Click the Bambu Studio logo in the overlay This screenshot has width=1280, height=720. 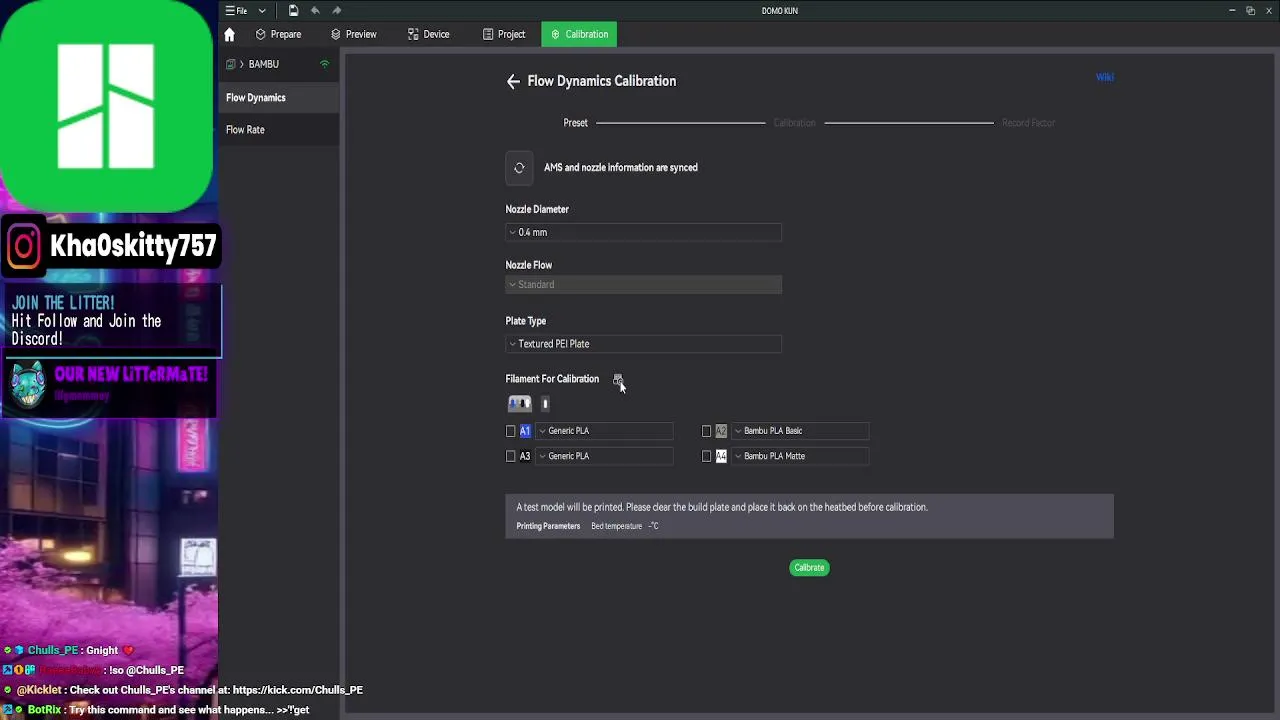106,105
